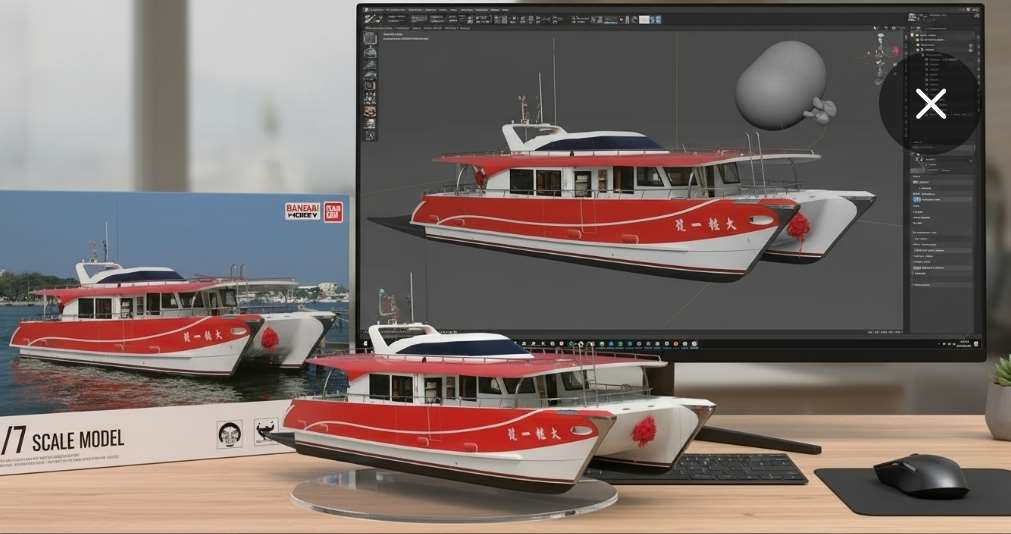Toggle the blue highlighted checkbox in the properties panel

(x=915, y=200)
